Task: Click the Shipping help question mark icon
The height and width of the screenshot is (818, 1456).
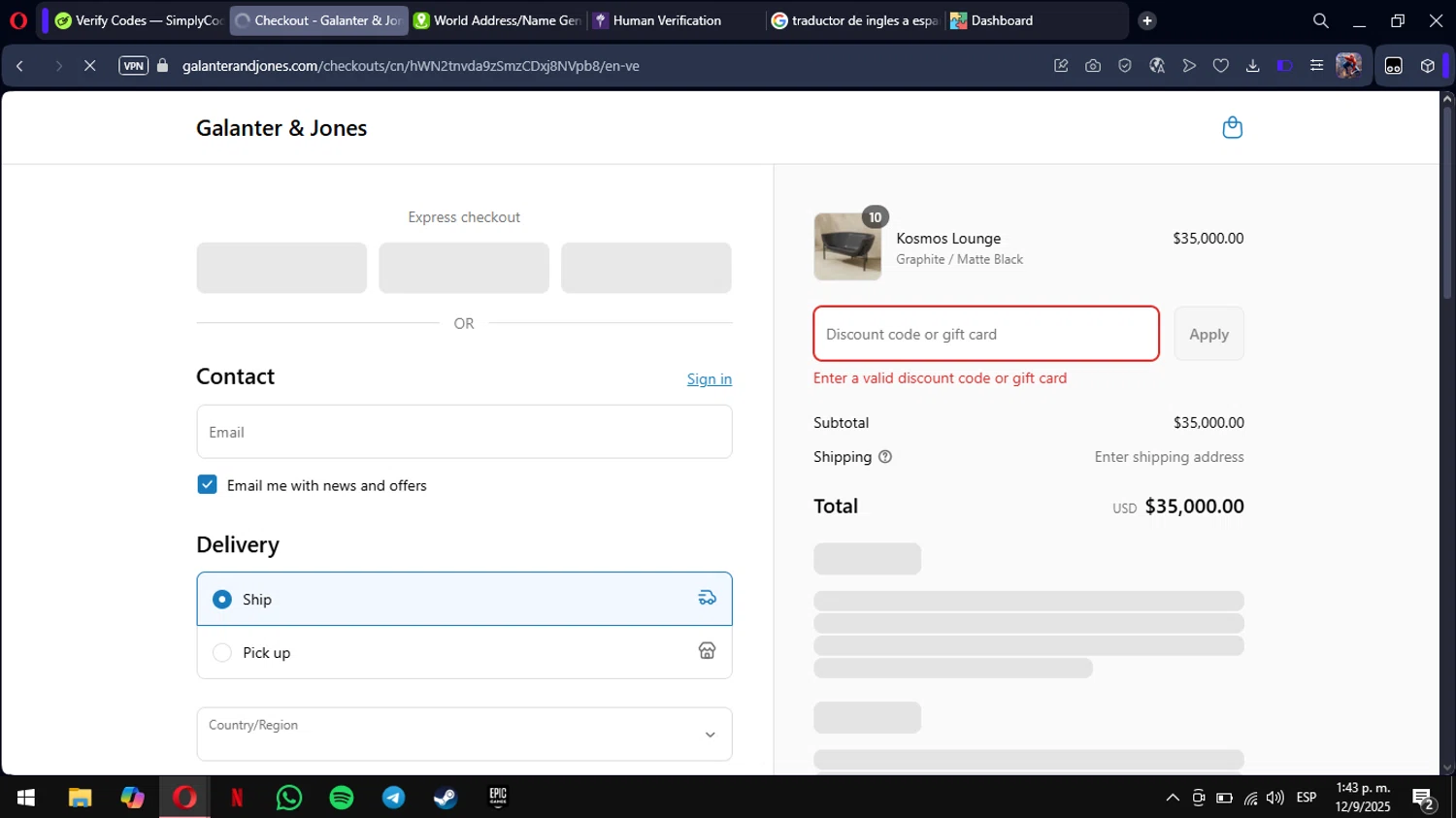Action: [885, 457]
